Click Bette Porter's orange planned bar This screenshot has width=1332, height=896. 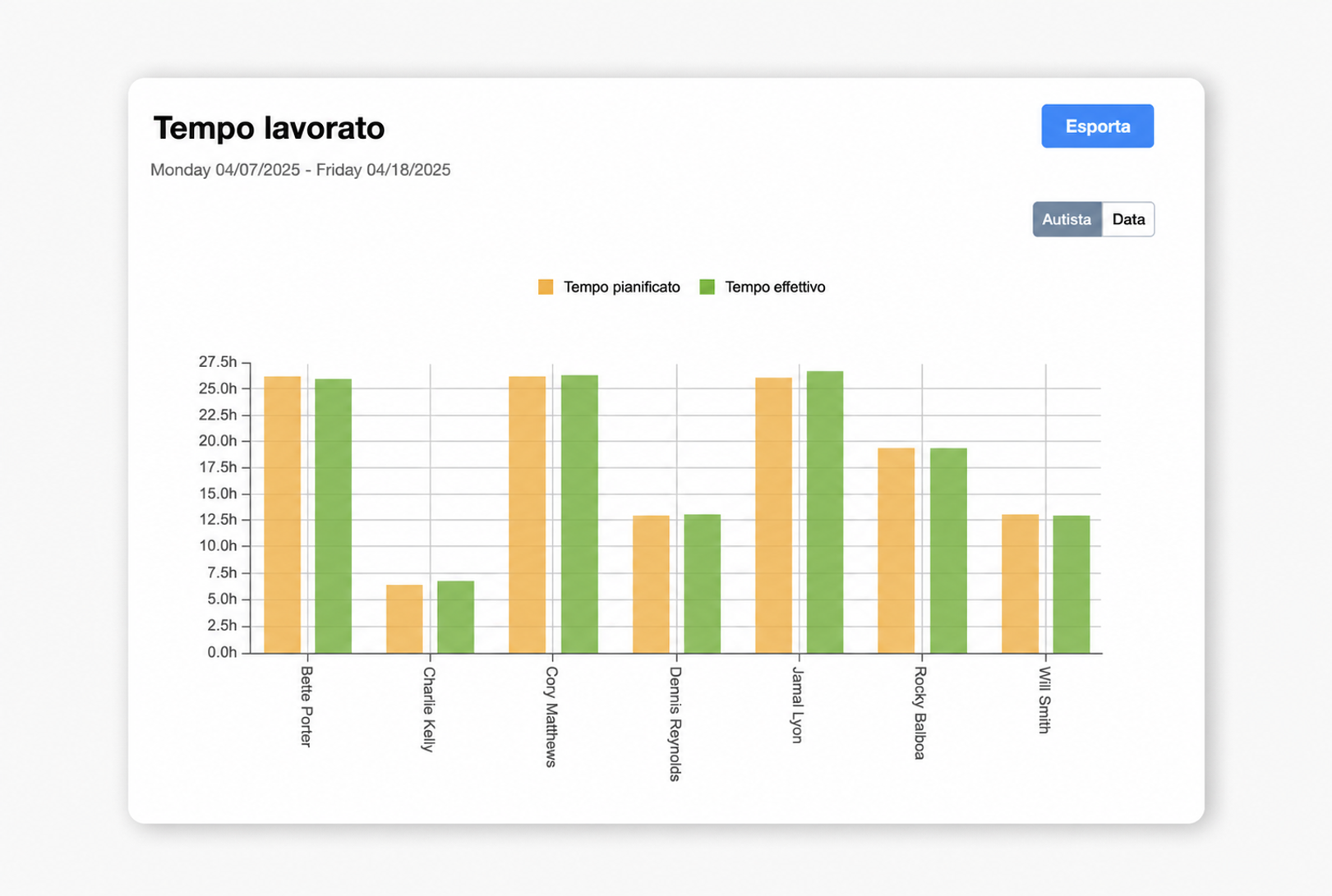point(282,515)
